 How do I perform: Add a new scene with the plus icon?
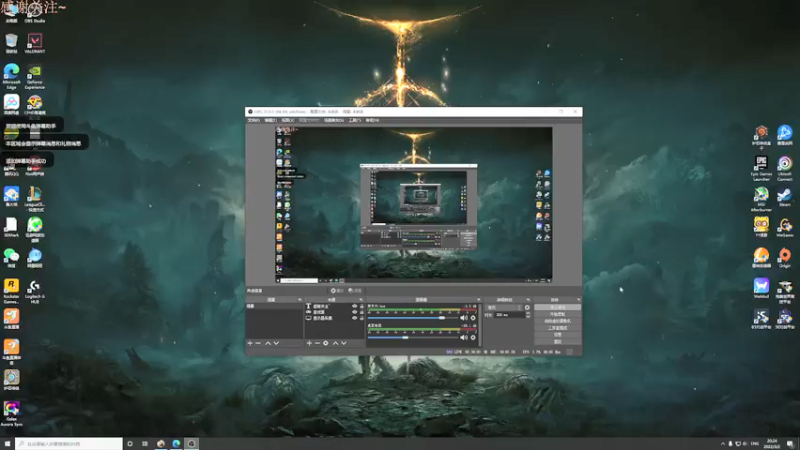(250, 343)
